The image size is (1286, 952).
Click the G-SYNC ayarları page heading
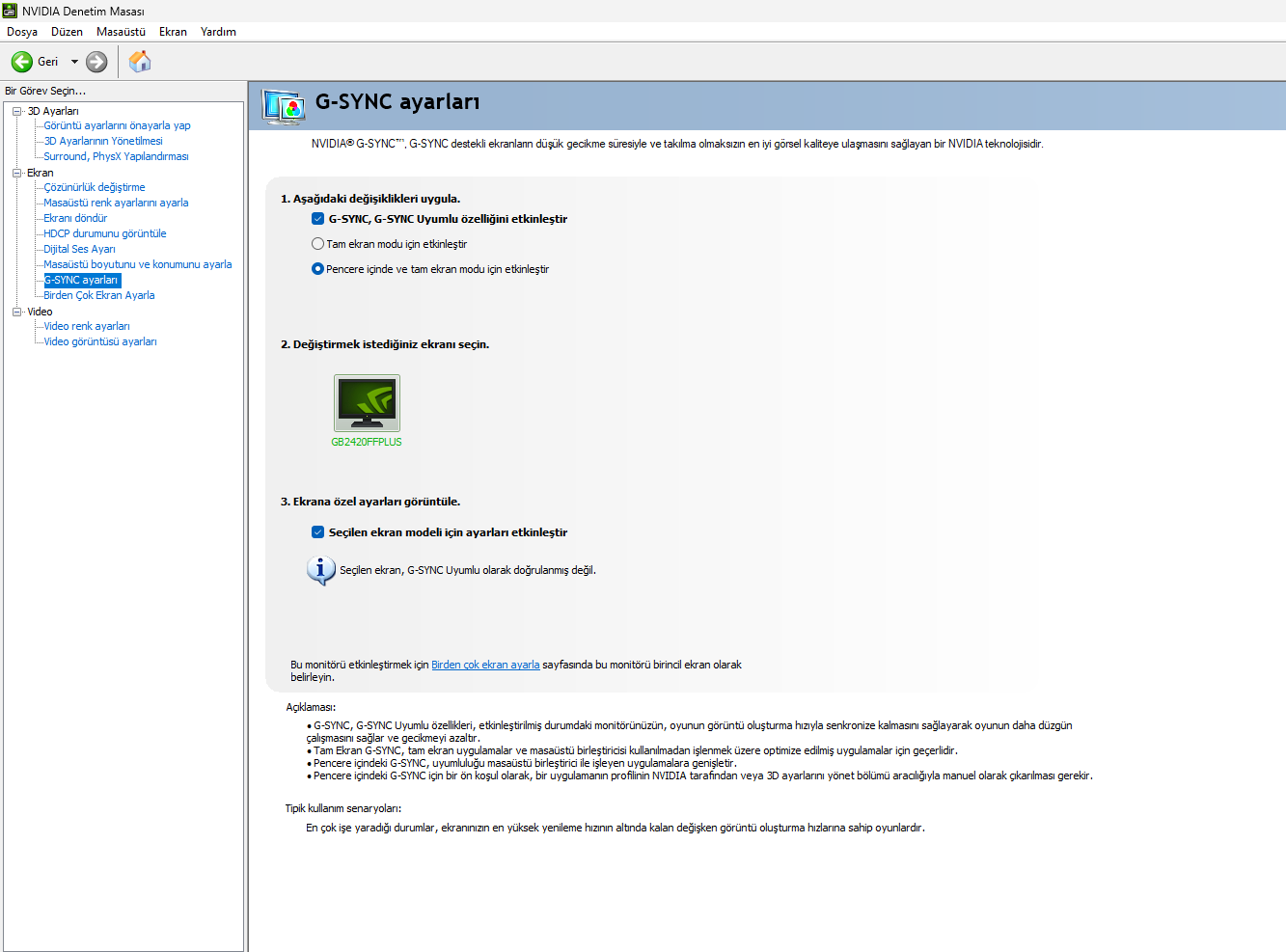(x=397, y=102)
